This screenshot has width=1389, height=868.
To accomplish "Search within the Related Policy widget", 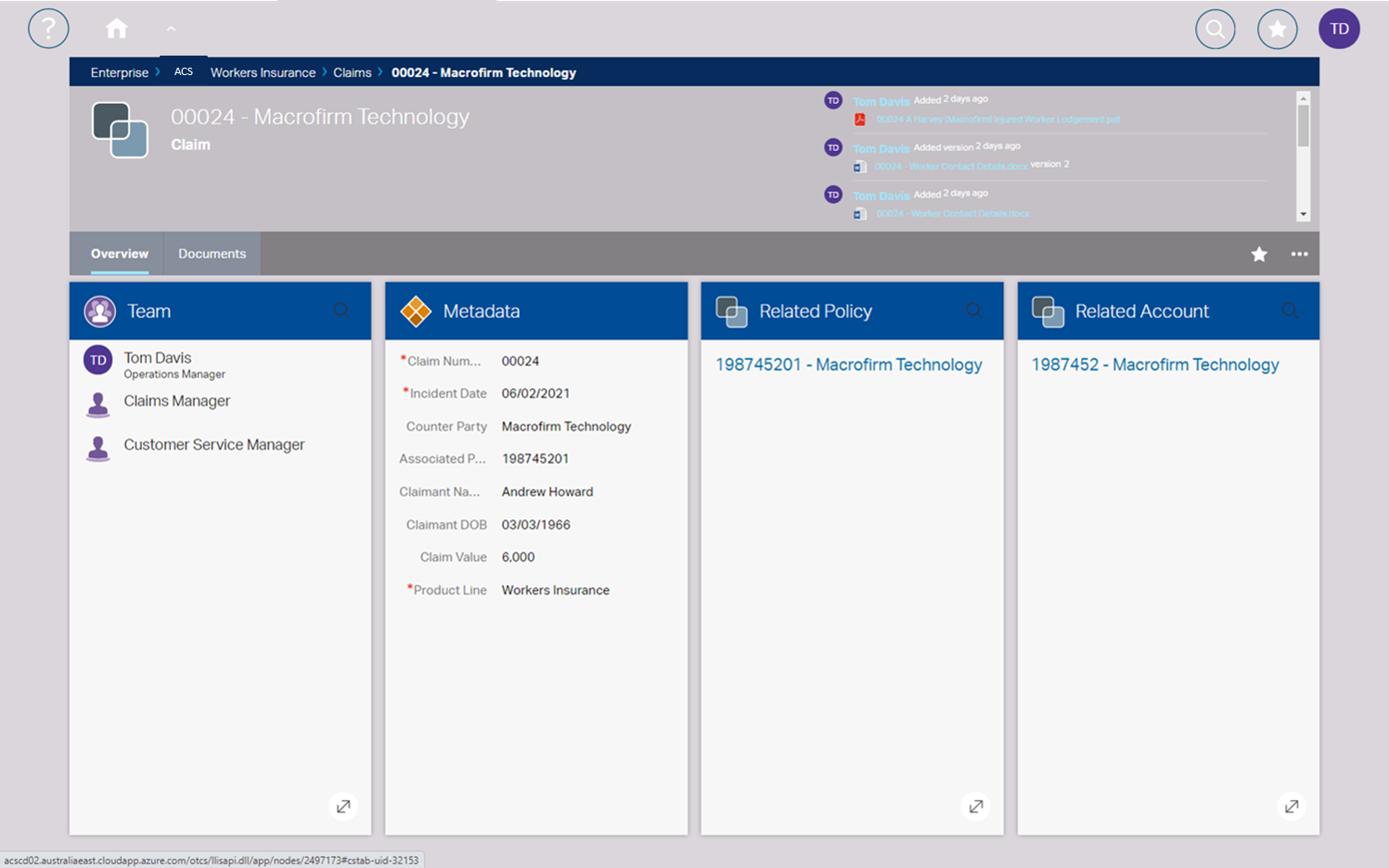I will 973,311.
